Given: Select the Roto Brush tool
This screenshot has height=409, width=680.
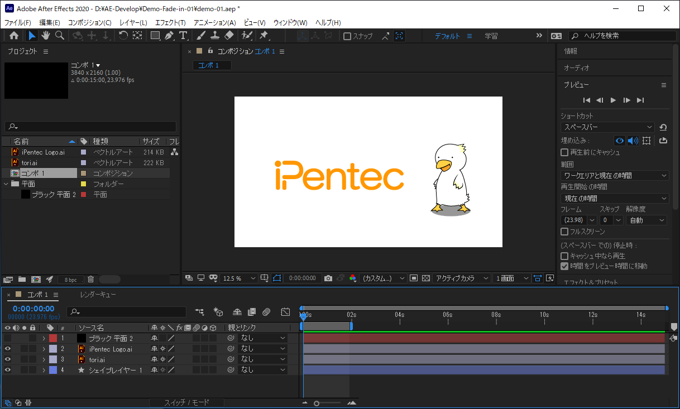Looking at the screenshot, I should [x=247, y=36].
